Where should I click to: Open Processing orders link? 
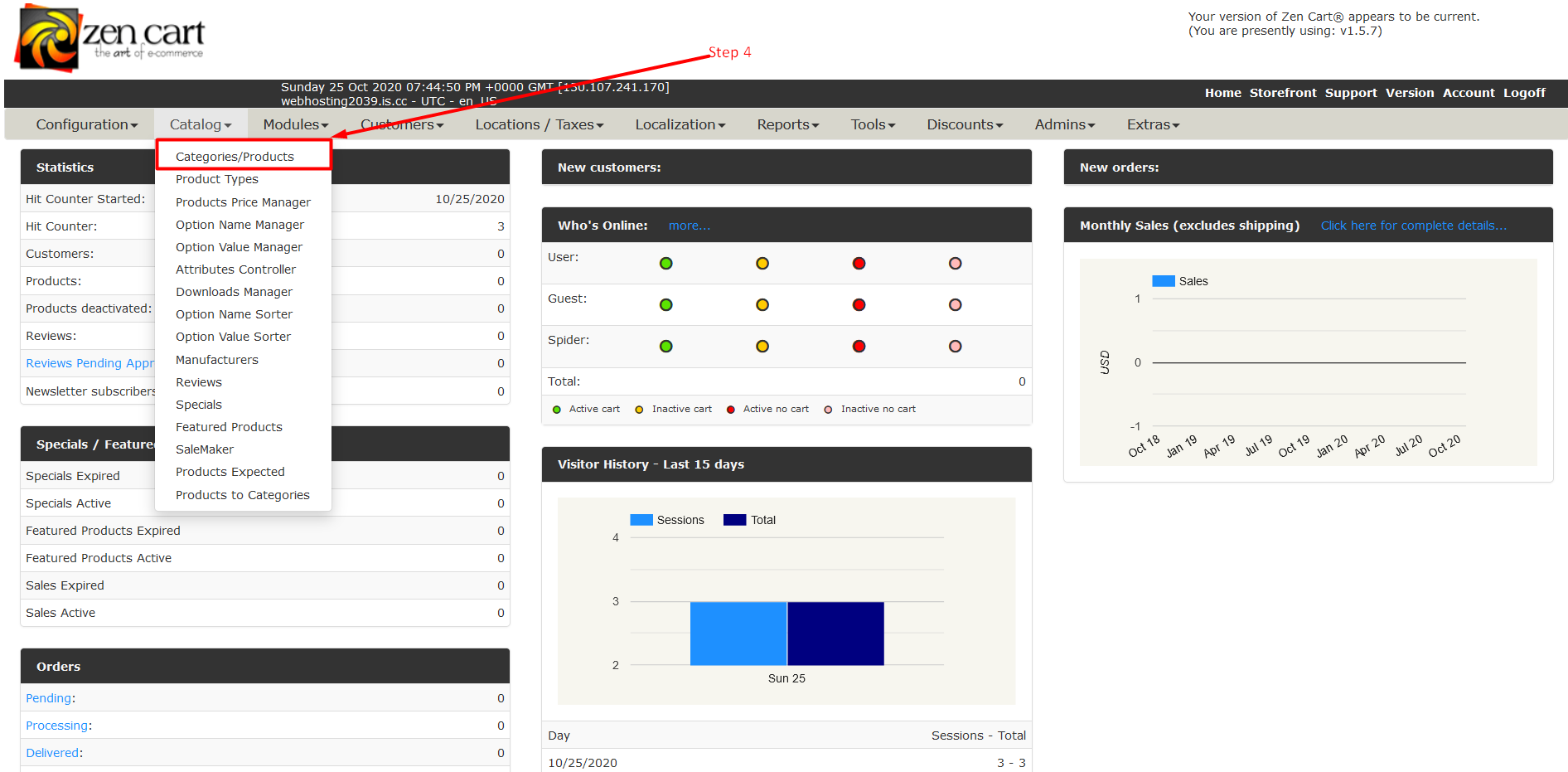[x=57, y=726]
